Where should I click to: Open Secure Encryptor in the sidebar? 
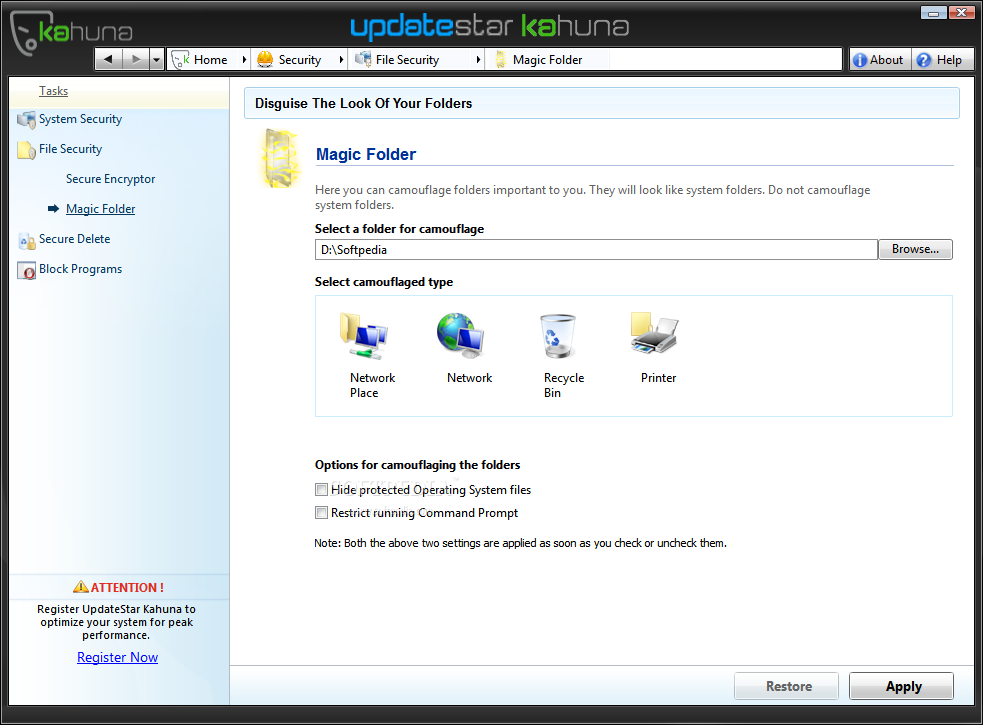[110, 179]
